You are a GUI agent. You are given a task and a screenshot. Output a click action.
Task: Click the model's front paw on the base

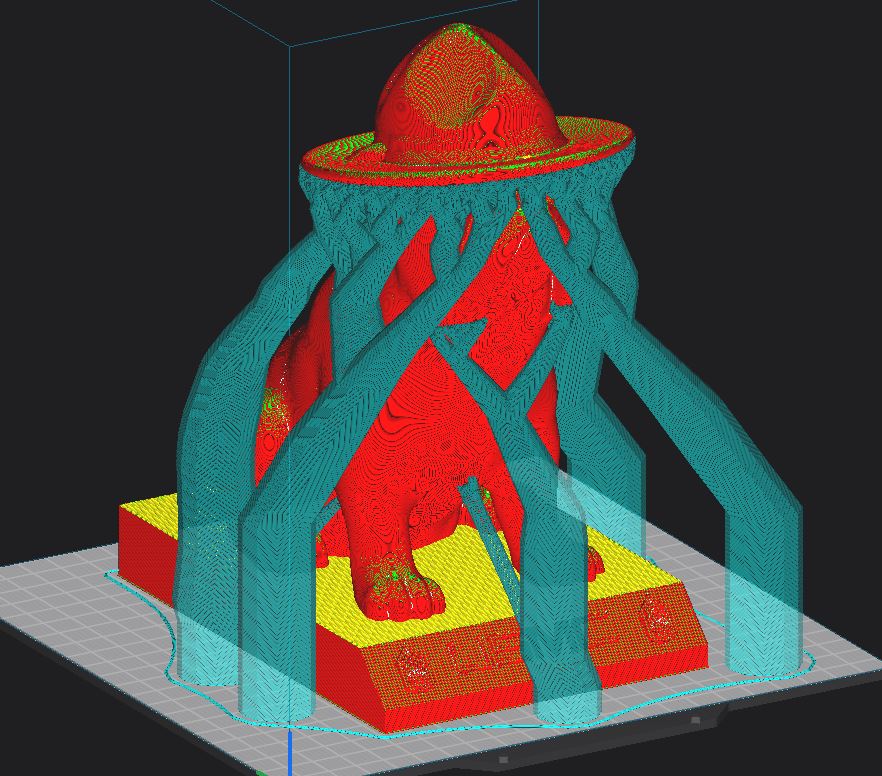click(400, 589)
